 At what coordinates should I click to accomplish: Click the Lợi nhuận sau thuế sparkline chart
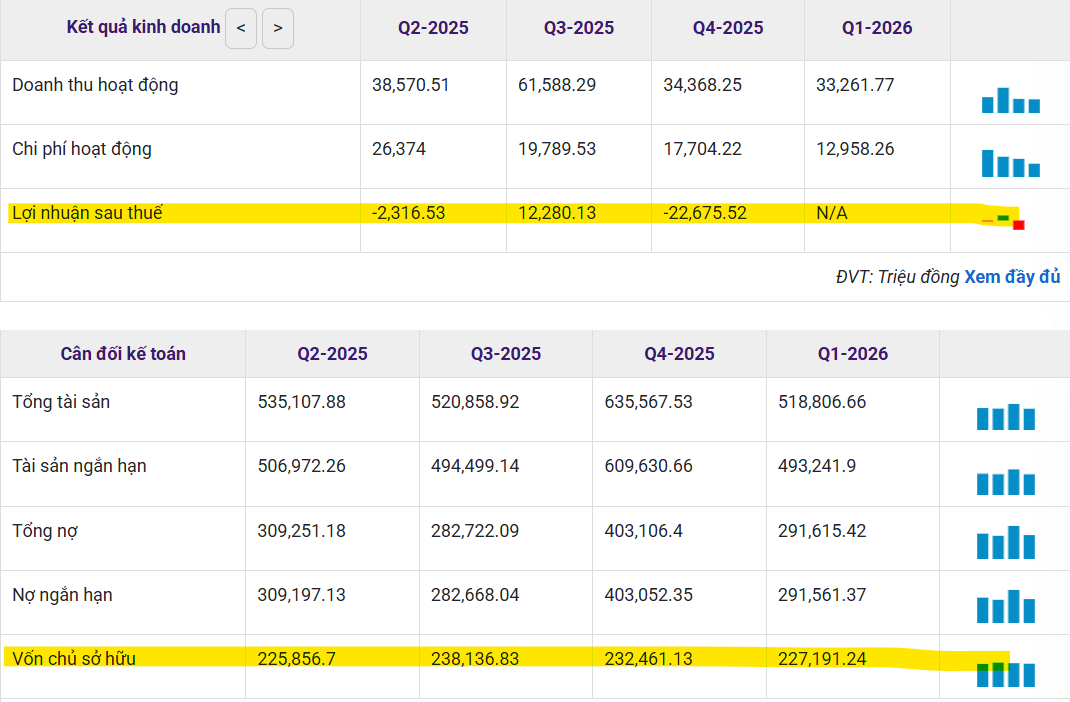click(1003, 222)
